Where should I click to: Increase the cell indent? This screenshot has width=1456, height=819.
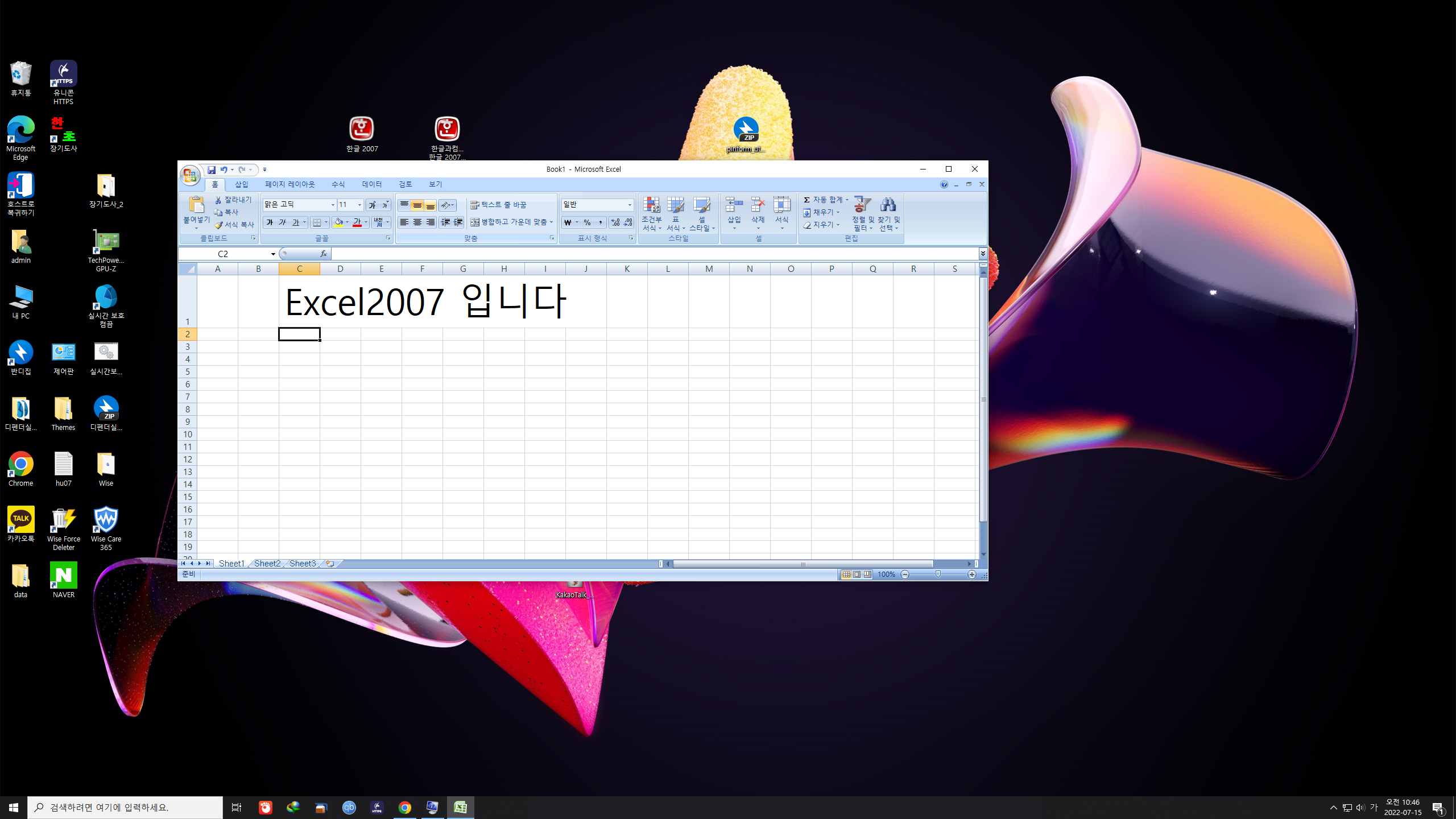tap(458, 222)
